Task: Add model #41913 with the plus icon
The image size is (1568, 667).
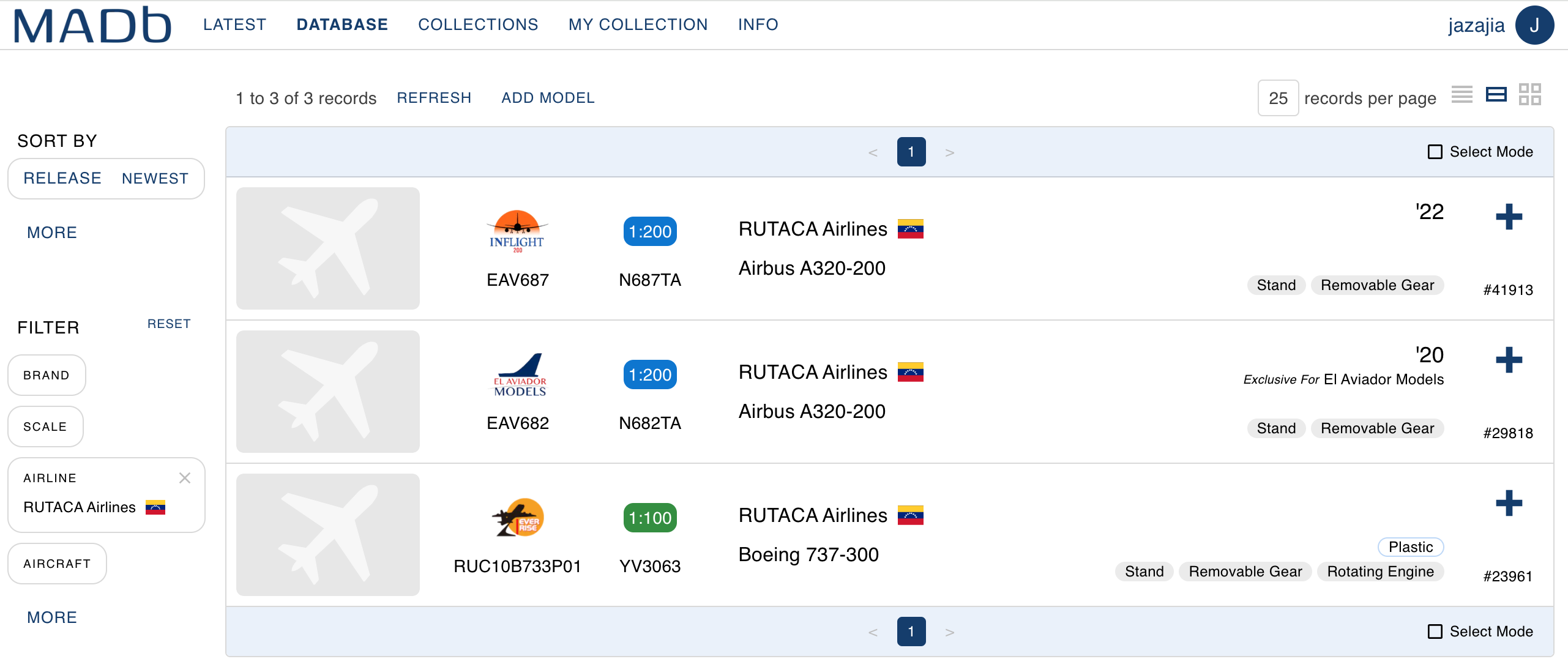Action: click(1509, 217)
